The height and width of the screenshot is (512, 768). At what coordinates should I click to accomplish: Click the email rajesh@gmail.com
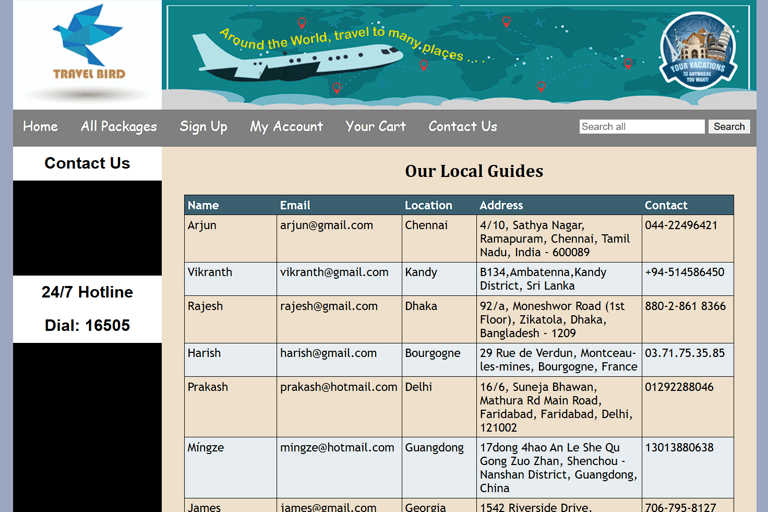click(x=329, y=306)
